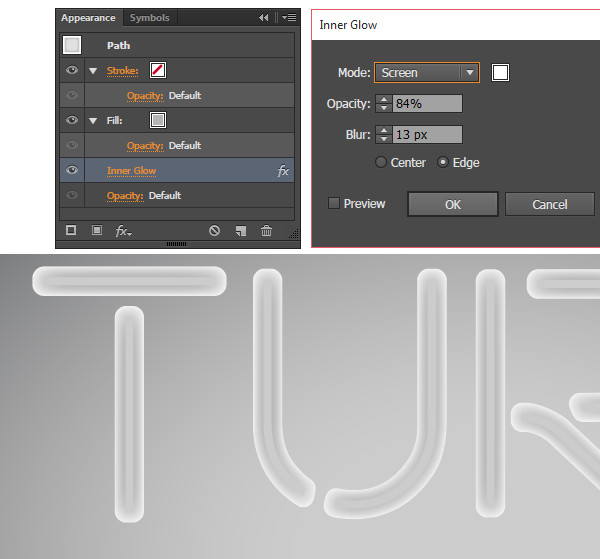The image size is (600, 559).
Task: Click the Appearance panel bottom resize grip
Action: [x=176, y=244]
